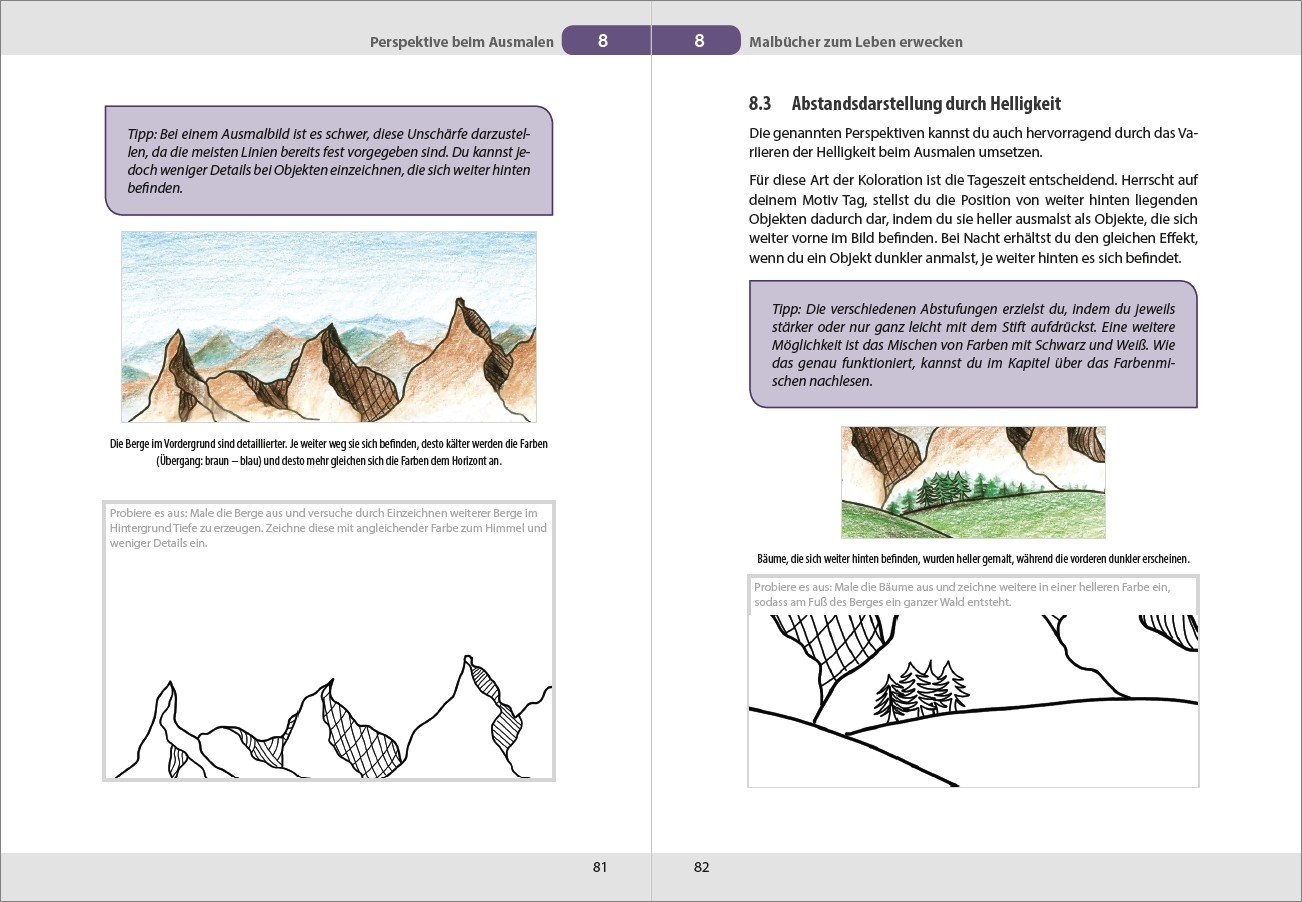Click the header "Malbücher zum Leben erwecken"
The width and height of the screenshot is (1302, 902).
[x=855, y=42]
